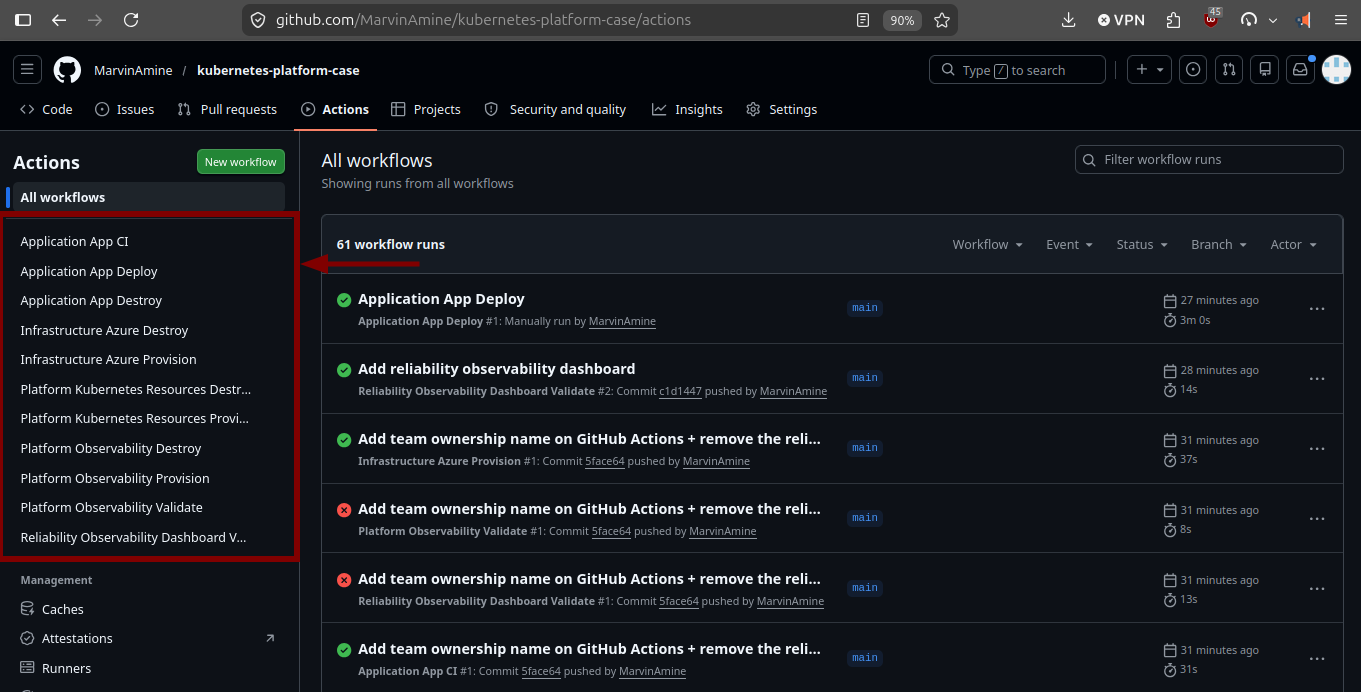
Task: Reload the current page
Action: click(x=131, y=20)
